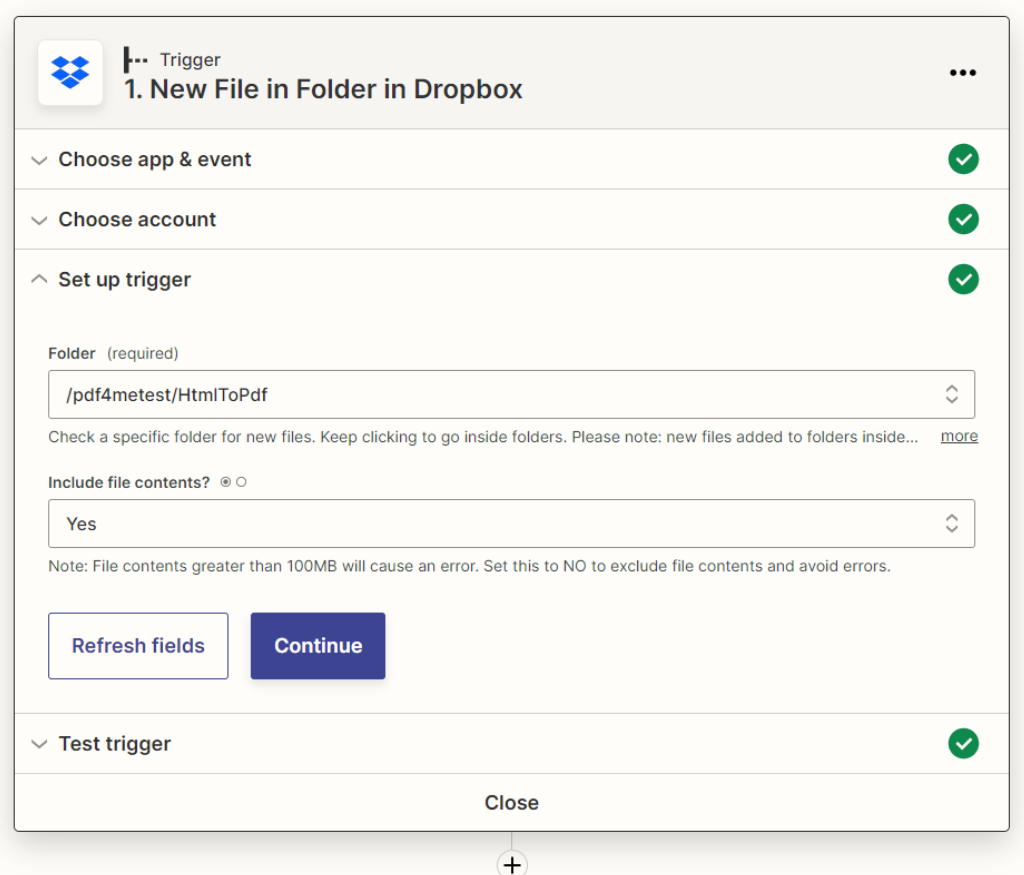Click up-down arrows on the Folder field
1024x875 pixels.
pos(952,394)
